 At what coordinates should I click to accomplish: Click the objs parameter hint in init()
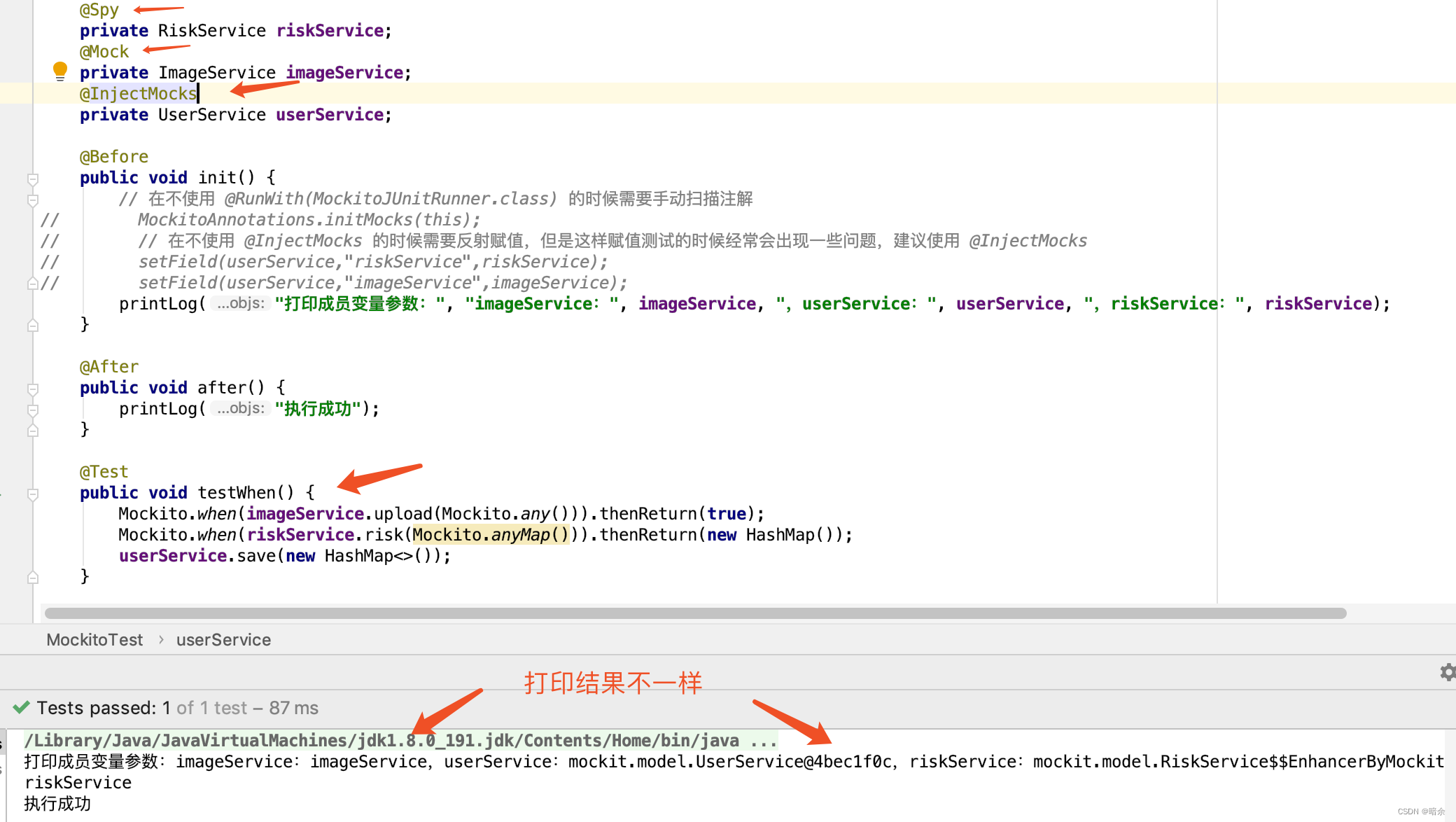[x=240, y=303]
